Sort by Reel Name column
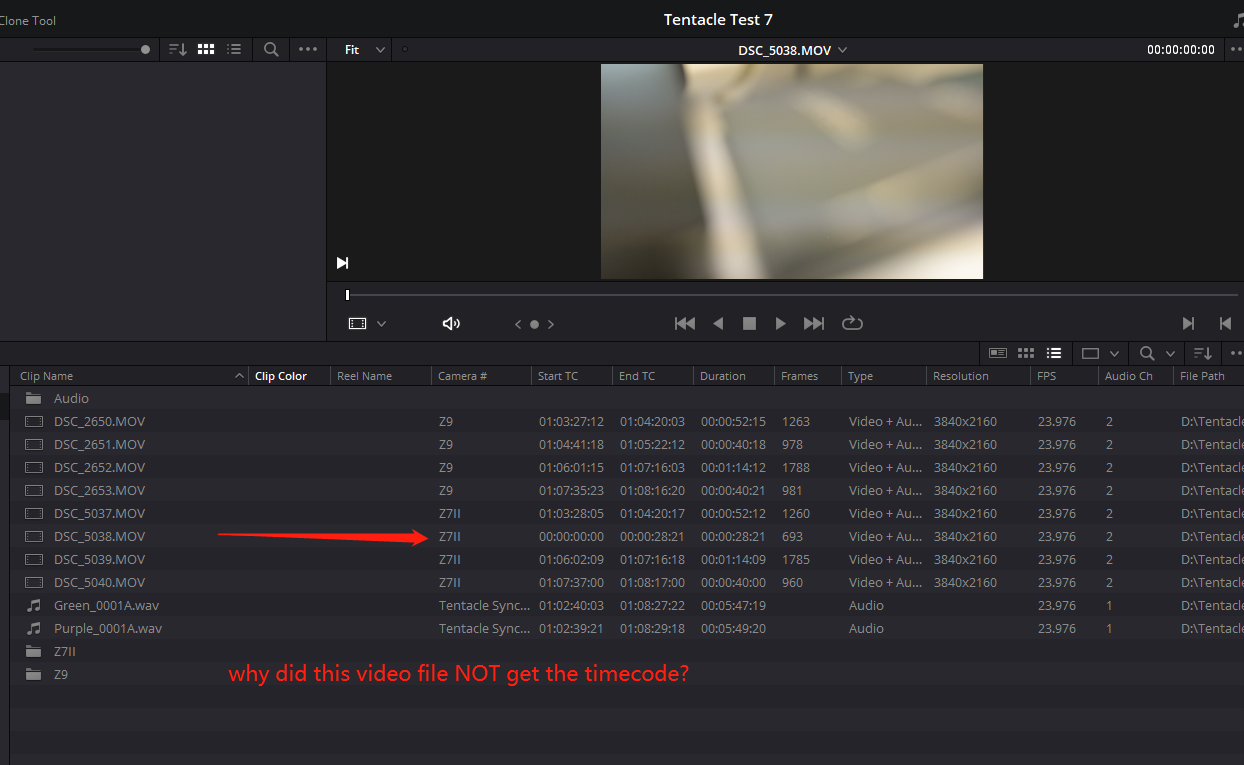Image resolution: width=1244 pixels, height=765 pixels. (x=364, y=376)
